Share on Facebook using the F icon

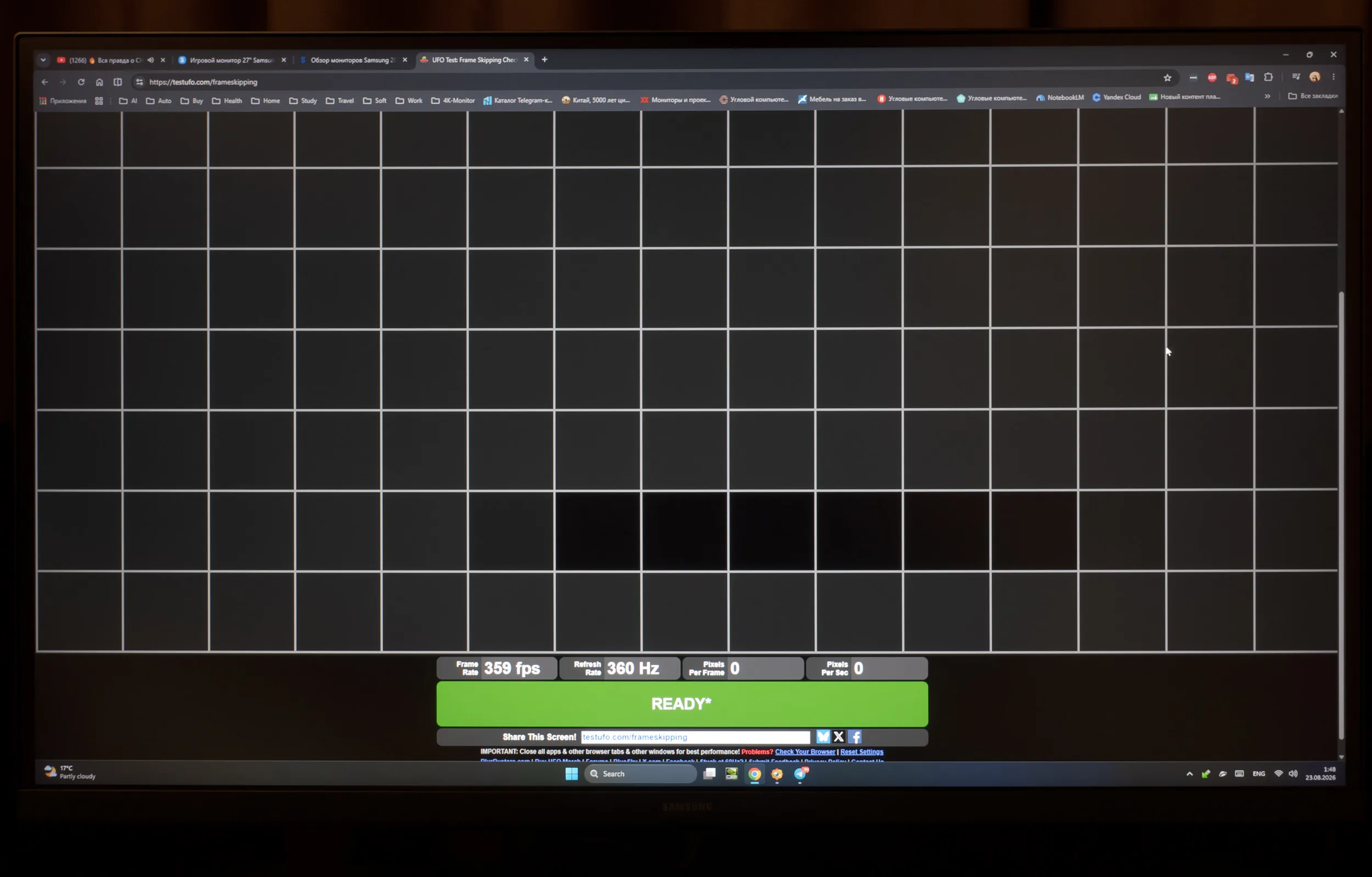tap(854, 737)
